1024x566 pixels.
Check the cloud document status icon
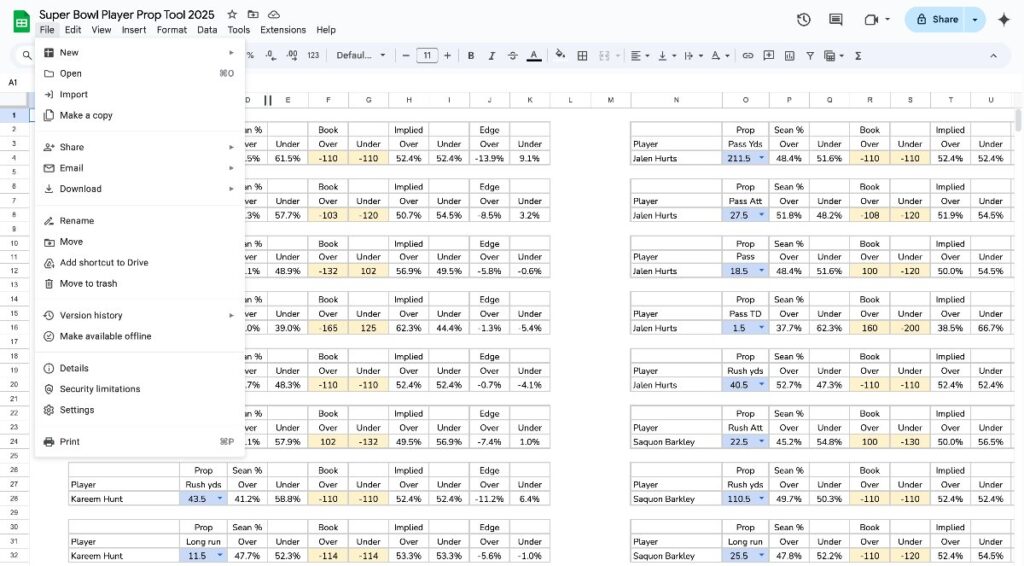point(274,14)
